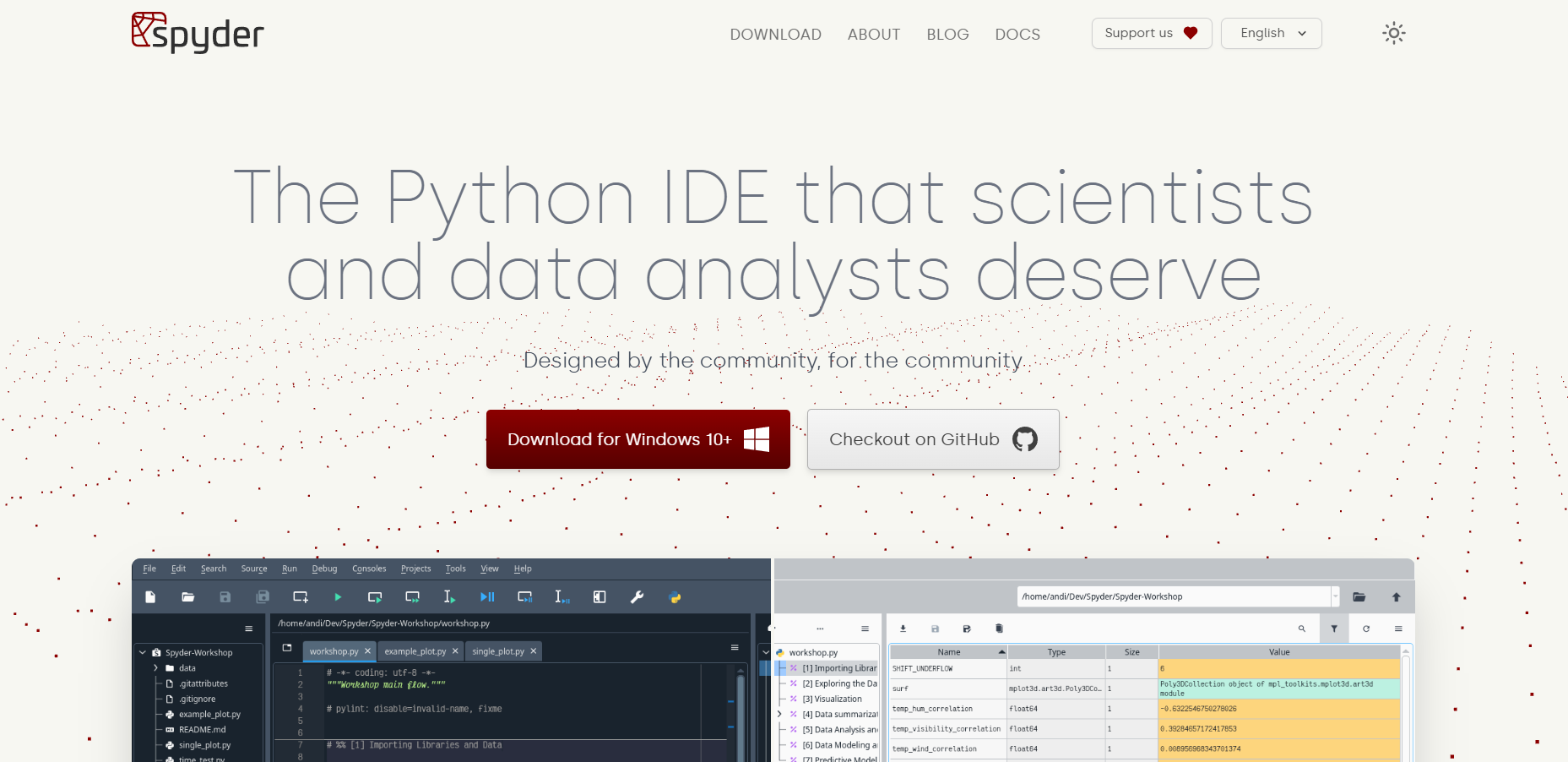This screenshot has width=1568, height=762.
Task: Open the Projects menu
Action: click(415, 569)
